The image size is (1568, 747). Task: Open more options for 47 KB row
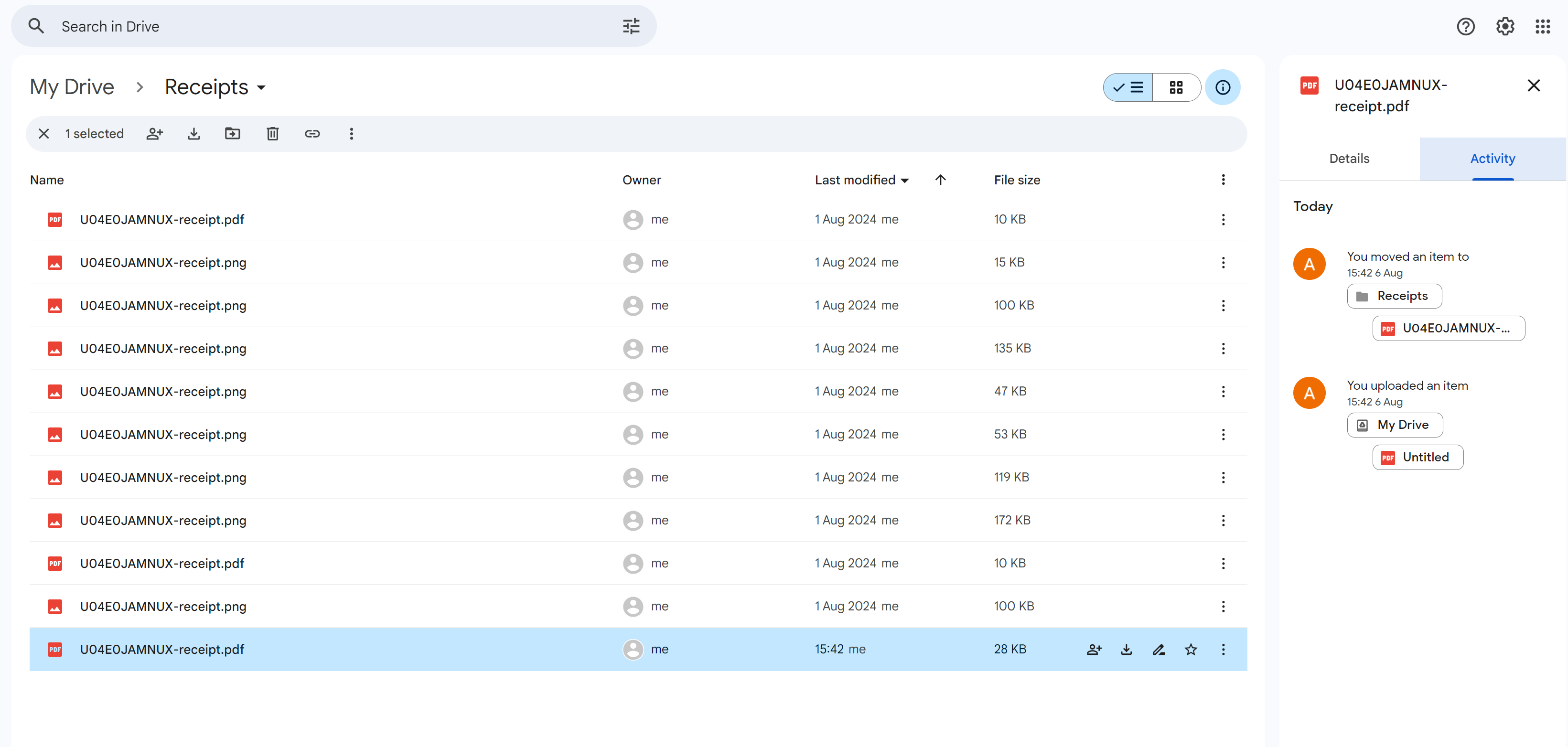[x=1223, y=392]
